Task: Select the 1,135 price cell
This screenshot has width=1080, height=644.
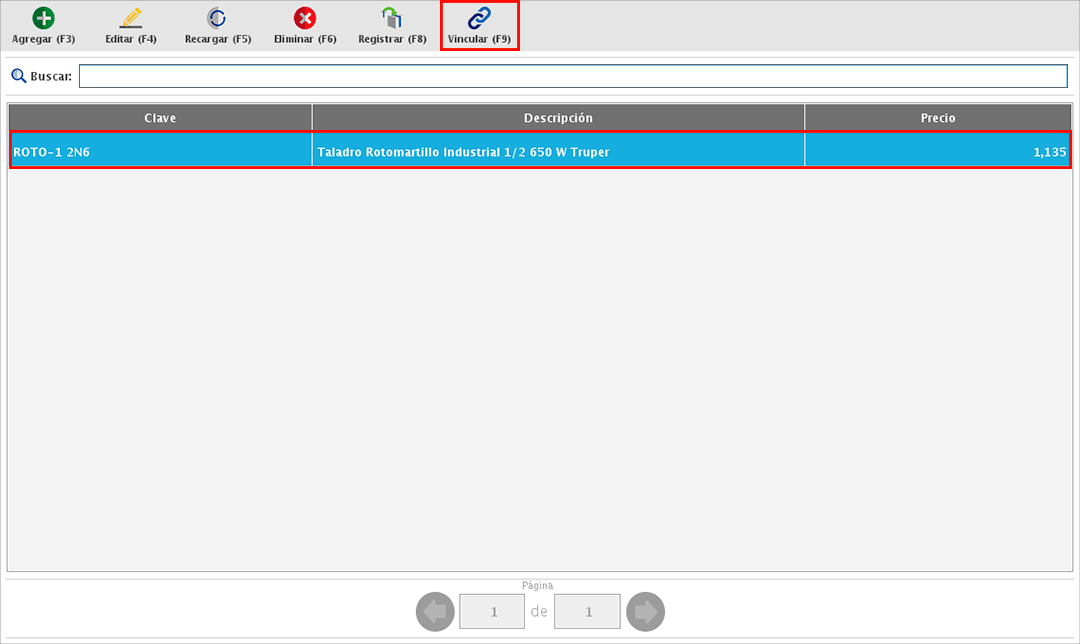Action: 1049,152
